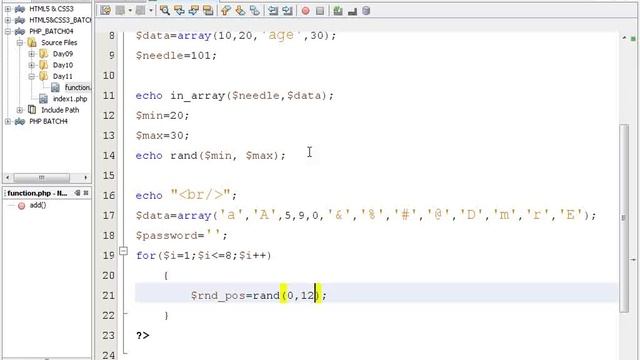Select the HTML5 & CSS3 project label
640x360 pixels.
(x=51, y=9)
